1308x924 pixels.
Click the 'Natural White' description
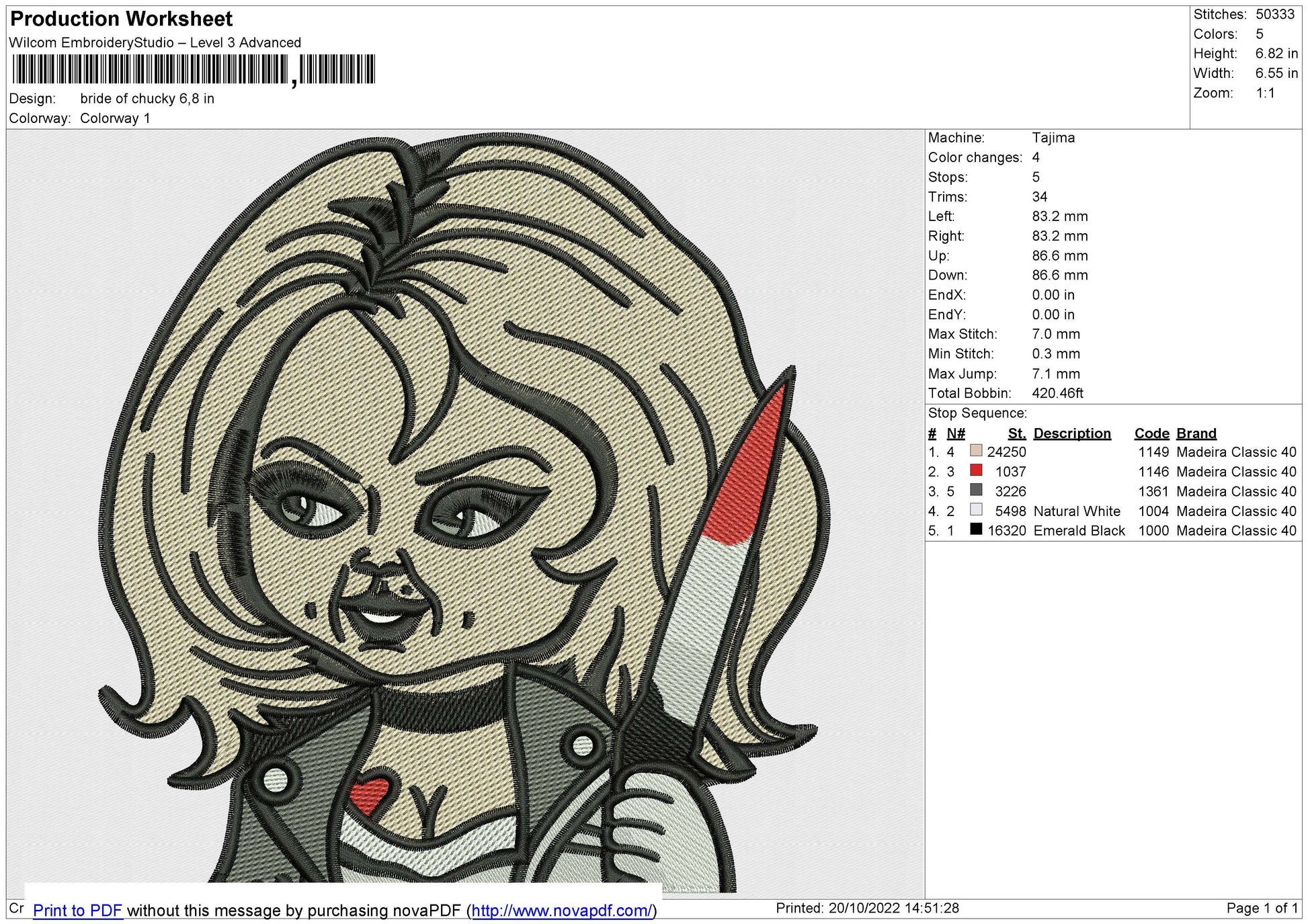1077,511
